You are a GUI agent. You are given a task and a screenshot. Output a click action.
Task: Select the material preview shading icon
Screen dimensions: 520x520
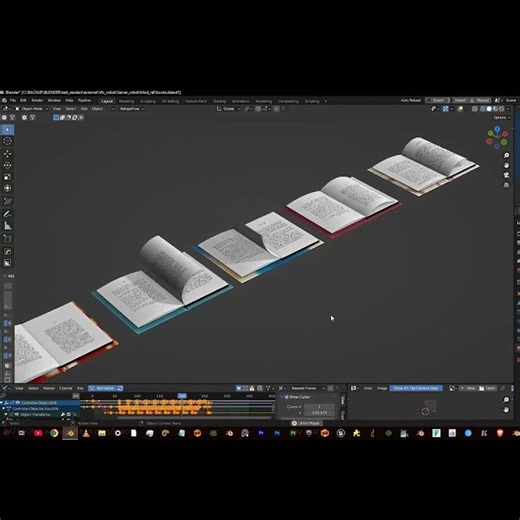[495, 109]
